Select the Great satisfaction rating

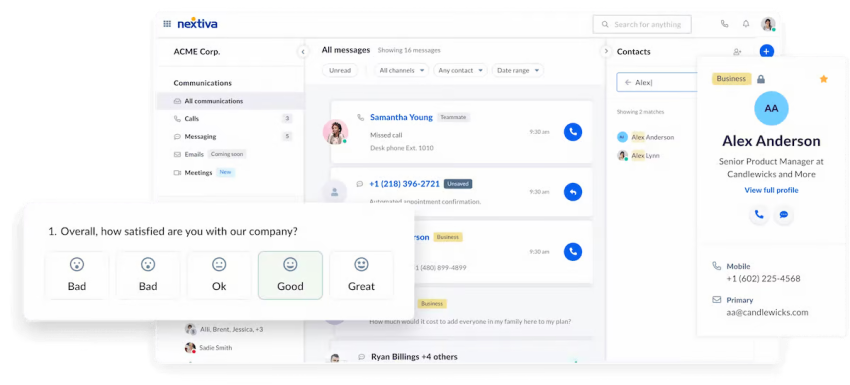[361, 275]
